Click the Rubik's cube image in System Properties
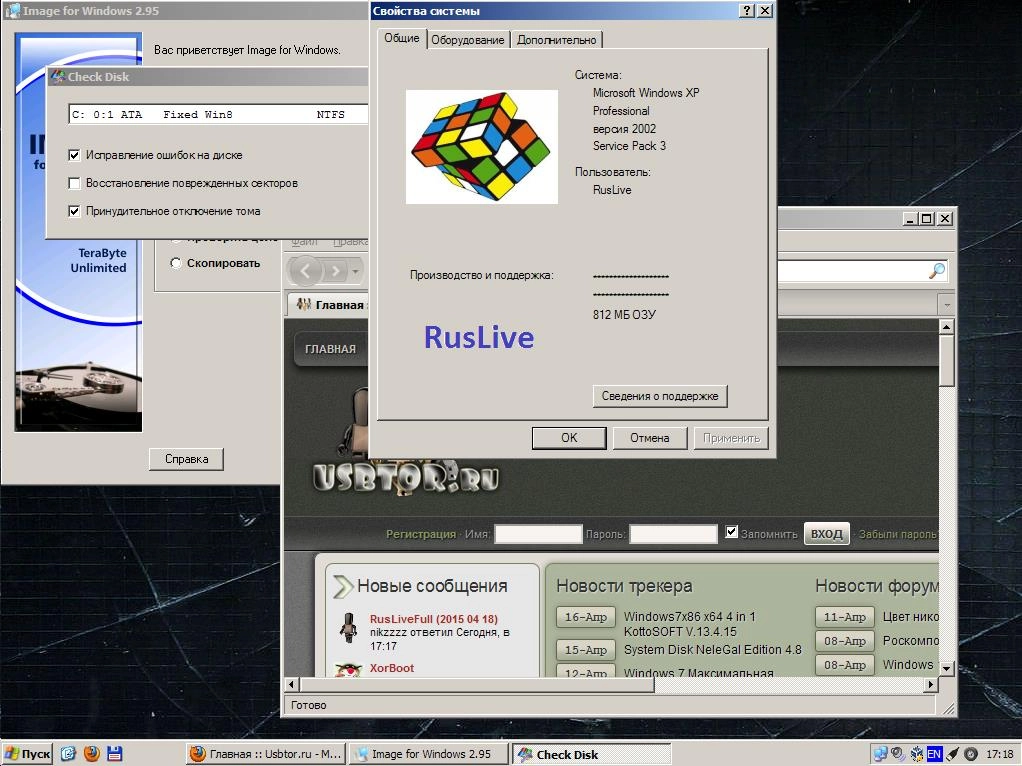 coord(482,147)
